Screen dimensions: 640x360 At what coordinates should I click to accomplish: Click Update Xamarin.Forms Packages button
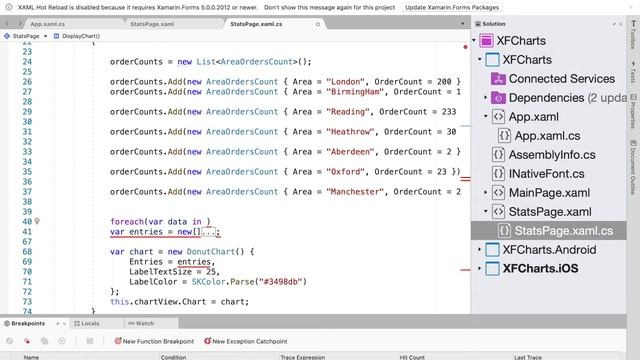[x=452, y=7]
